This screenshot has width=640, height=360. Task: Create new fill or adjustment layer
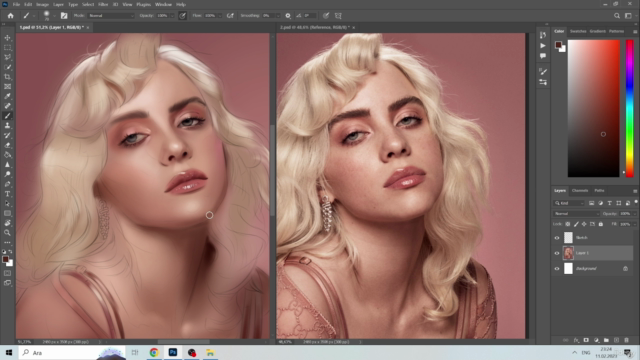596,340
